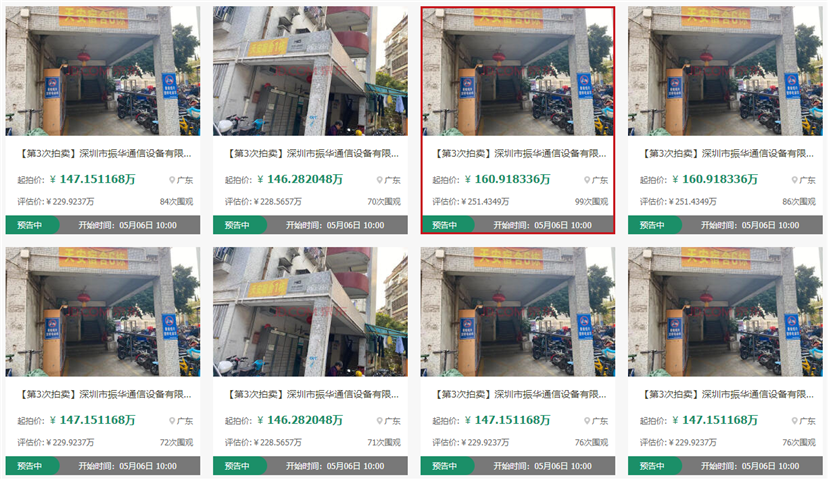Viewport: 828px width, 479px height.
Task: Click the location pin icon on the 71次围观 listing
Action: (379, 421)
